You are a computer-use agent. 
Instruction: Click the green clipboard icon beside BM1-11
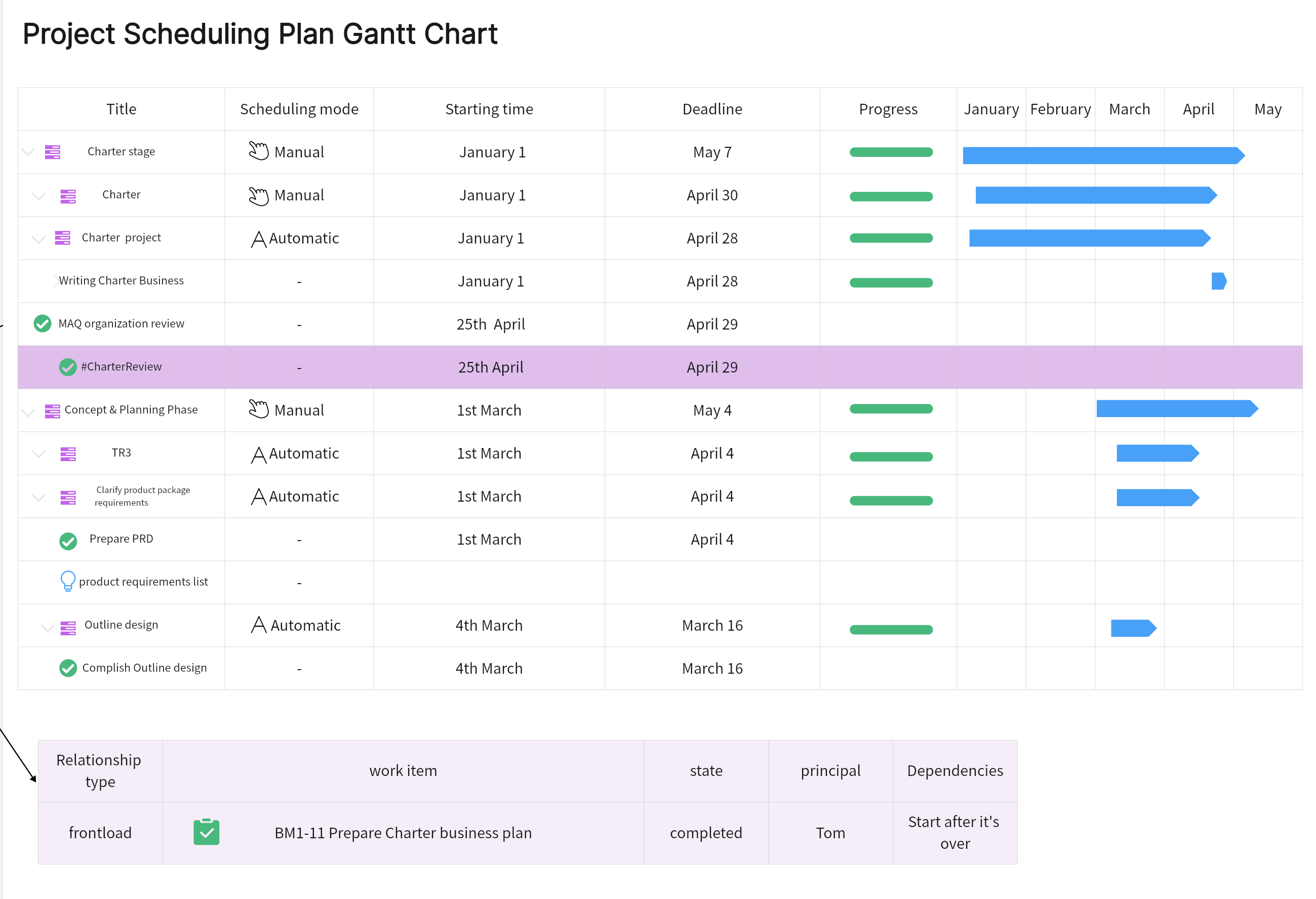[206, 832]
